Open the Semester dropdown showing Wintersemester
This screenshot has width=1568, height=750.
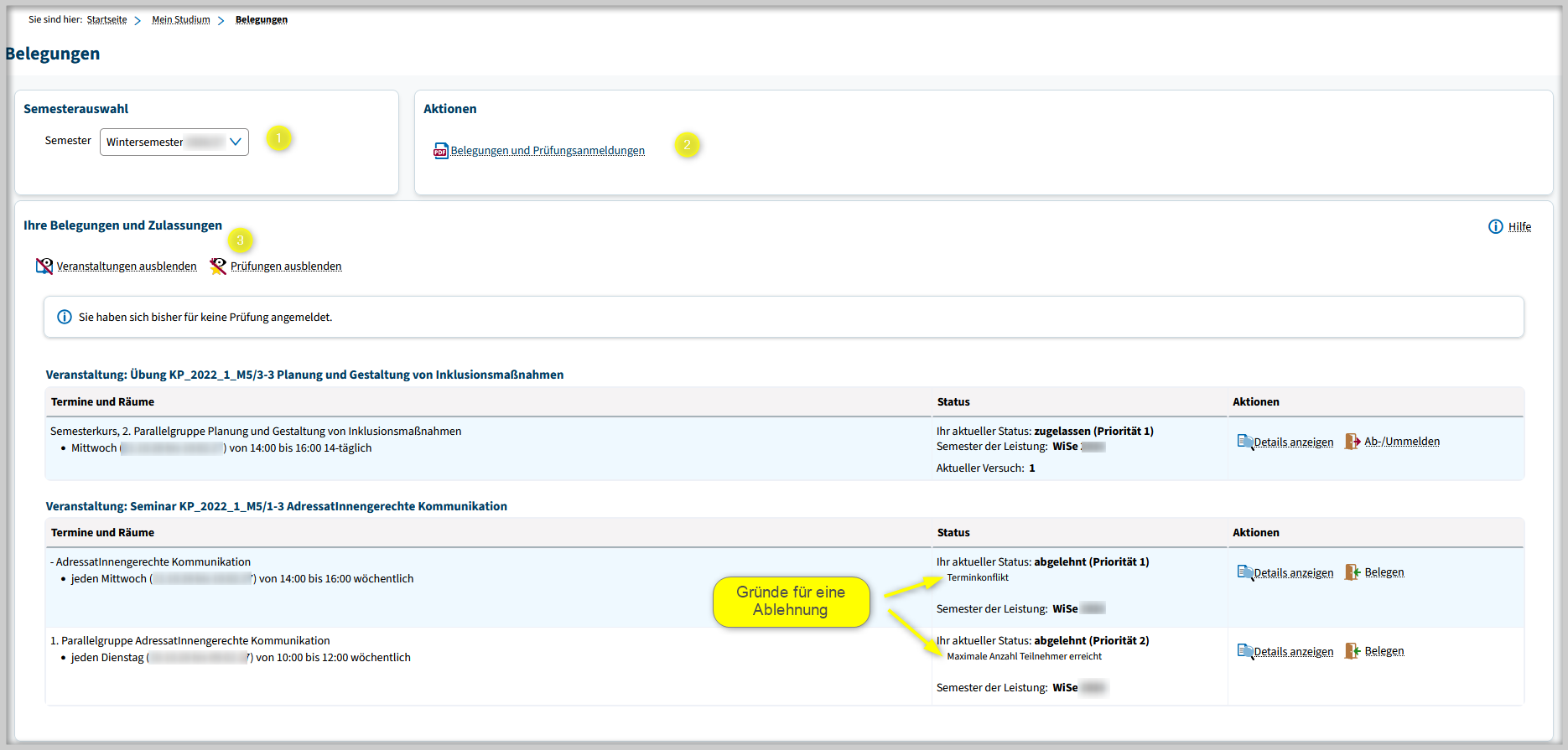click(x=174, y=142)
